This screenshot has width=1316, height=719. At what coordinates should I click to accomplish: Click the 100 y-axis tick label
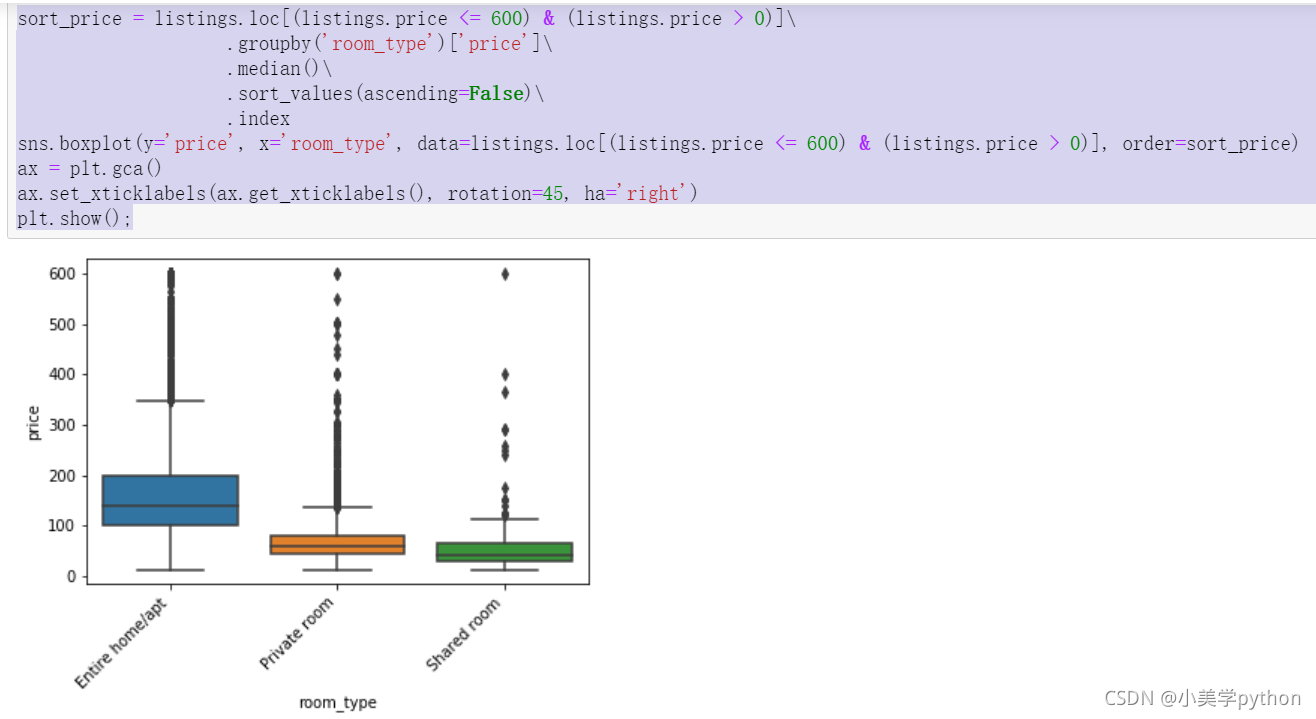coord(63,526)
